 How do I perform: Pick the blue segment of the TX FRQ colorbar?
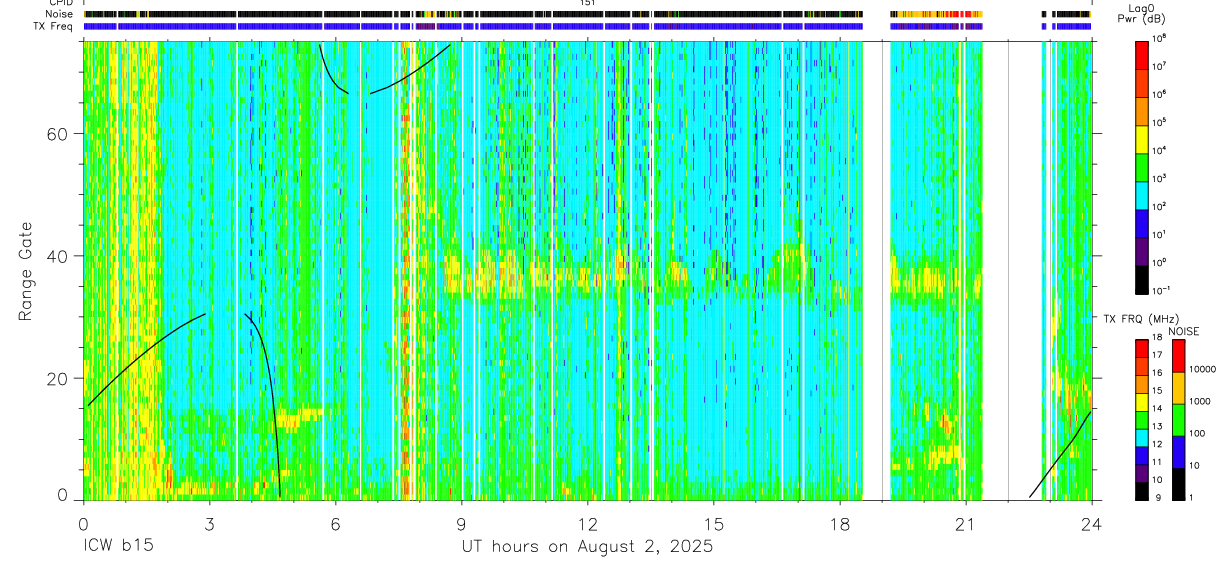[x=1143, y=455]
